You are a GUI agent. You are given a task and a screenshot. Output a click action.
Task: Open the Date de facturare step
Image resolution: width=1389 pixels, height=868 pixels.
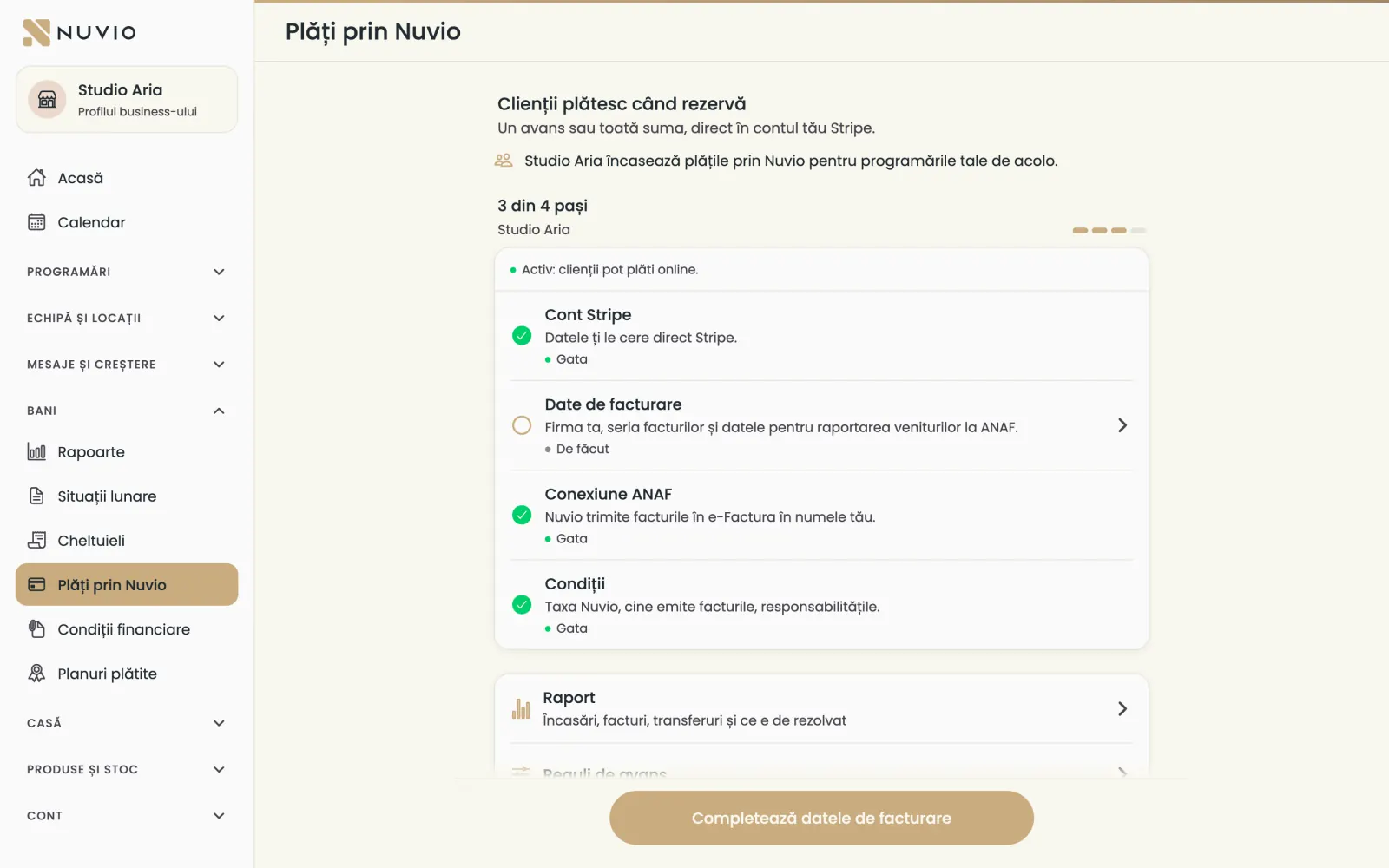pos(821,425)
